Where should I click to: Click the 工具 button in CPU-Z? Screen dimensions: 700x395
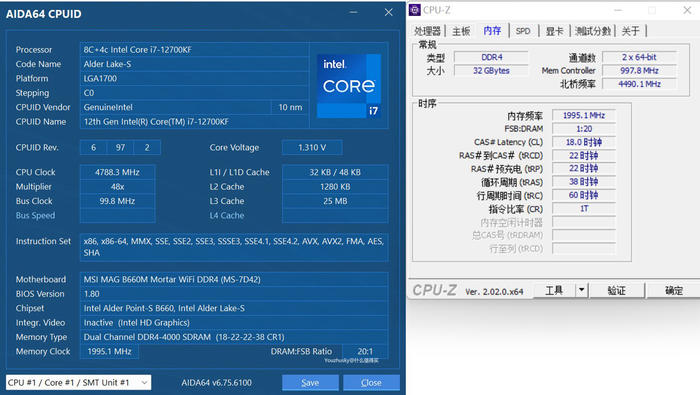554,290
